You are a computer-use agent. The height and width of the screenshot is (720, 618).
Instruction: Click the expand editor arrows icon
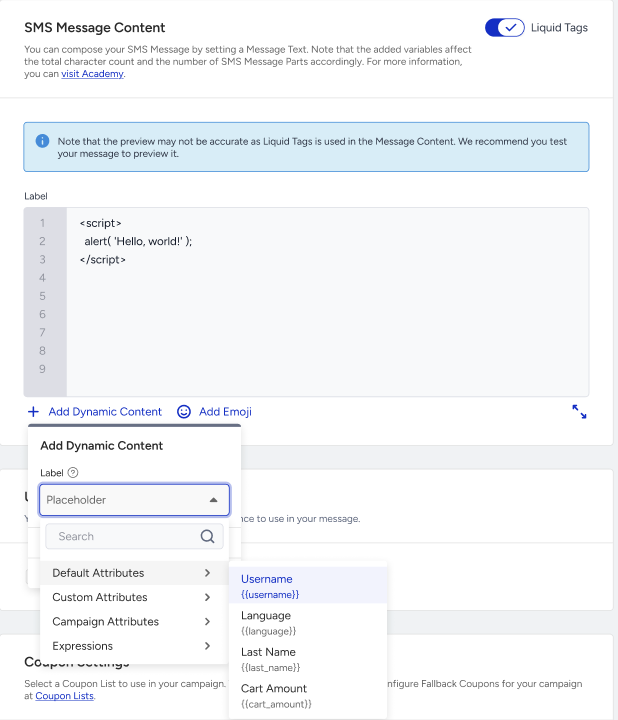[579, 411]
